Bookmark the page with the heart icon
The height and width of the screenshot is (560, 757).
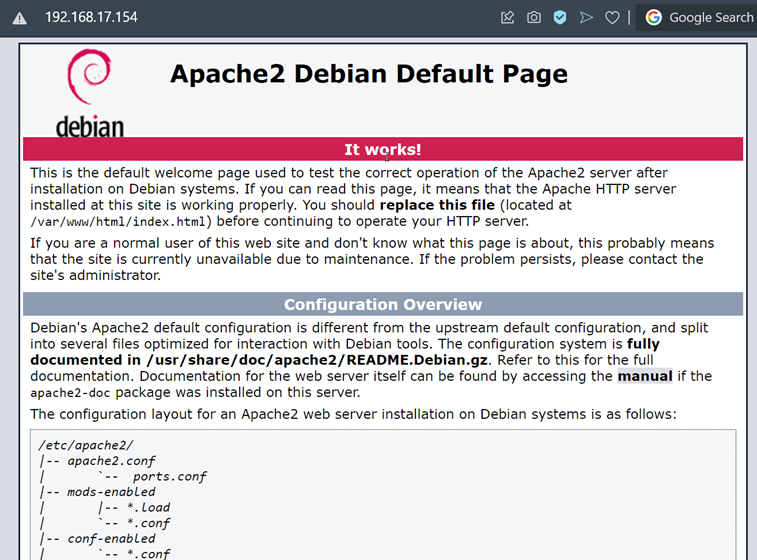[x=612, y=17]
